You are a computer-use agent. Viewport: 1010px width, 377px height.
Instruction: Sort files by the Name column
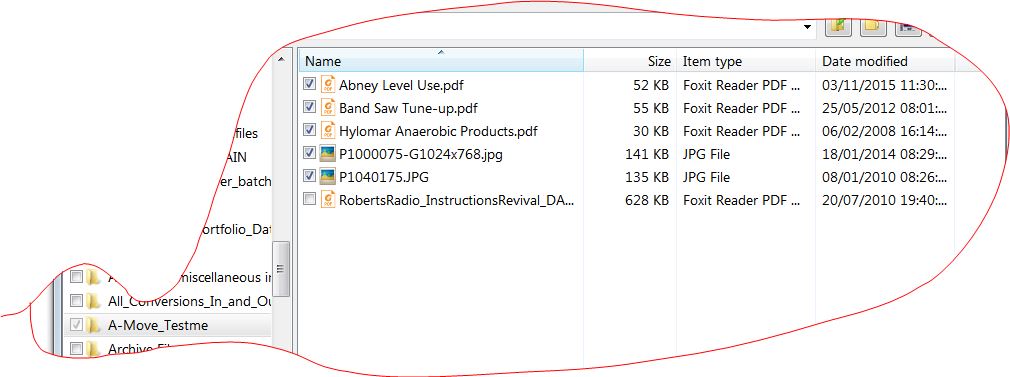point(441,61)
